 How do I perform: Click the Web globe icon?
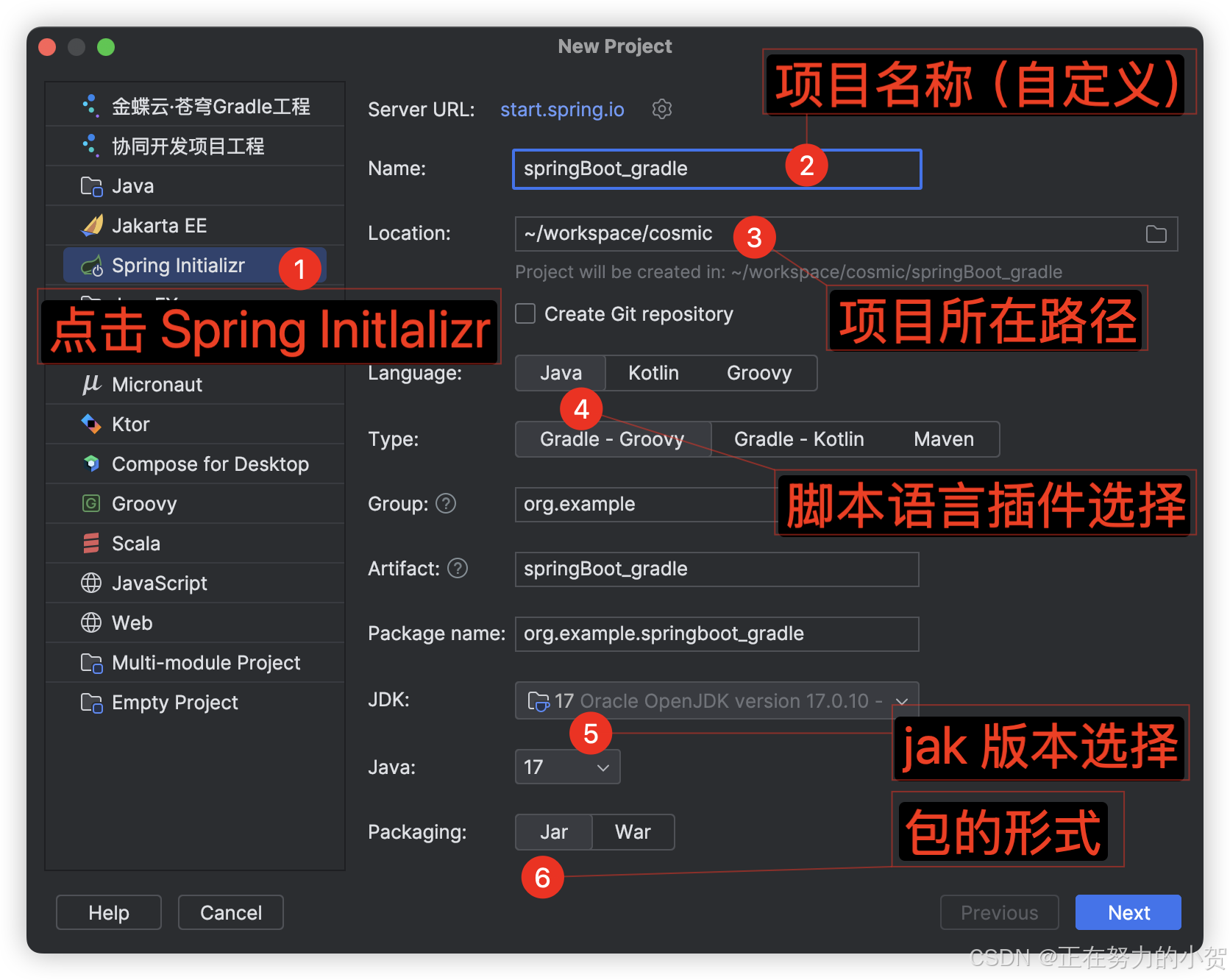pyautogui.click(x=91, y=622)
